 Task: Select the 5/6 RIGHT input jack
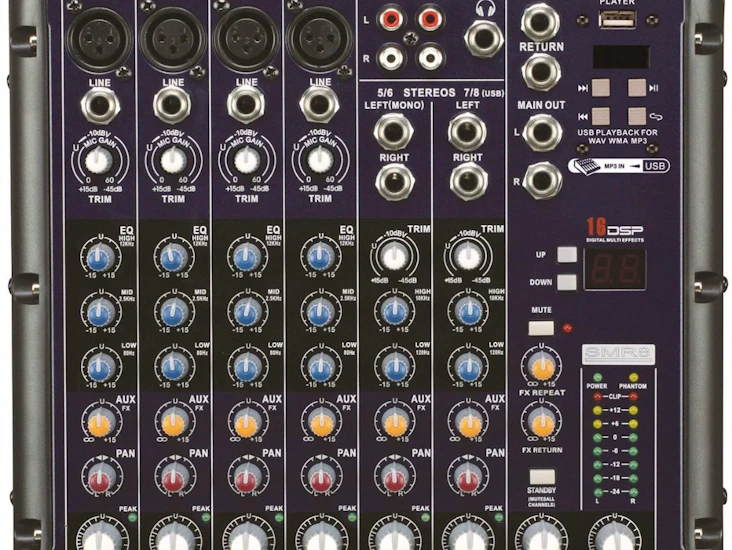click(x=394, y=183)
